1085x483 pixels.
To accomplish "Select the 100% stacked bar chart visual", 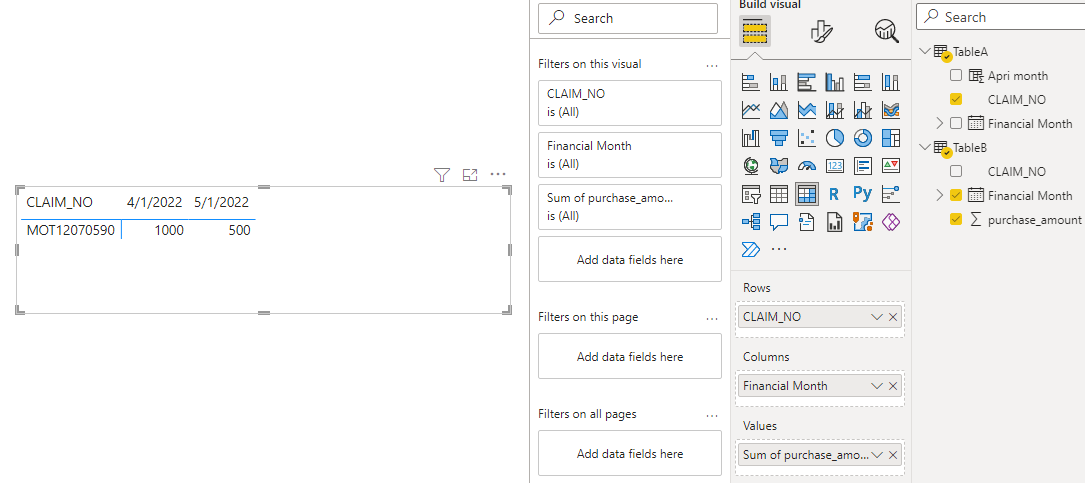I will [863, 83].
